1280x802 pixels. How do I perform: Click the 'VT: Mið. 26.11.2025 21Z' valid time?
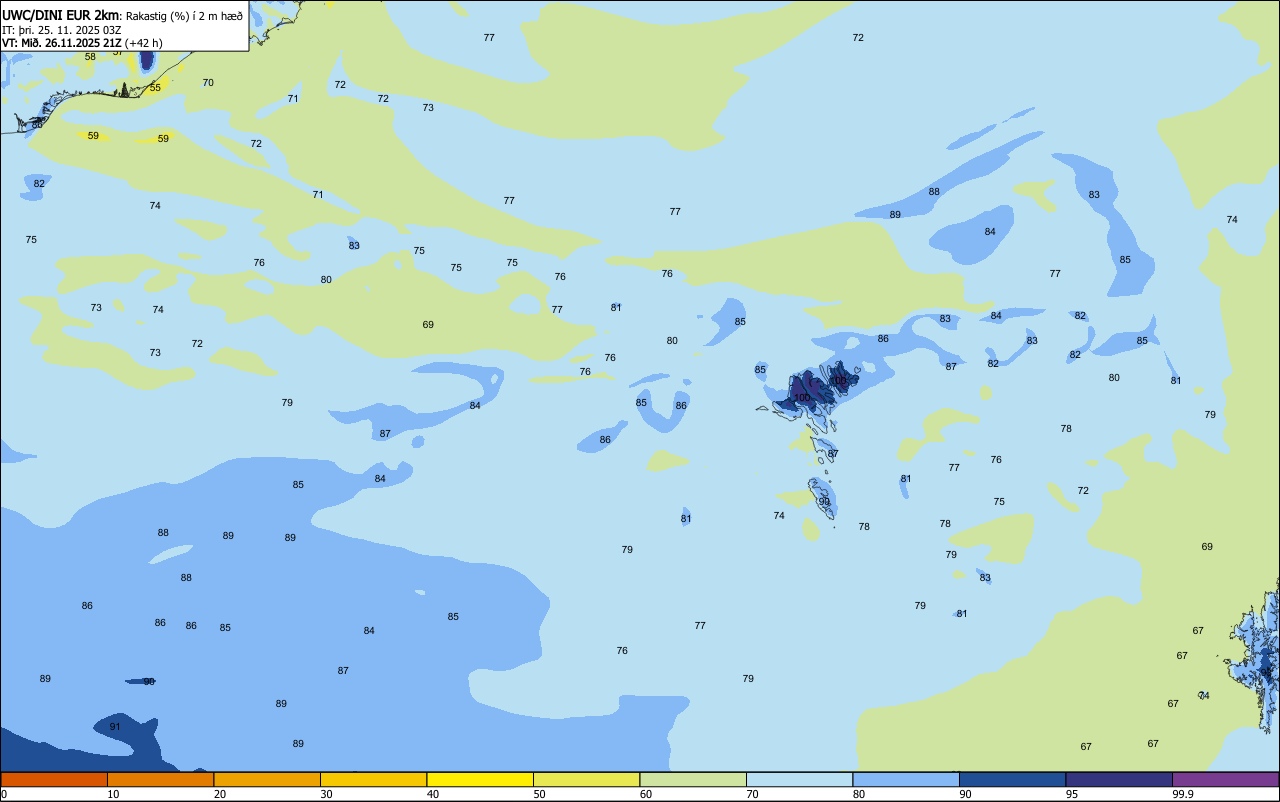coord(62,43)
